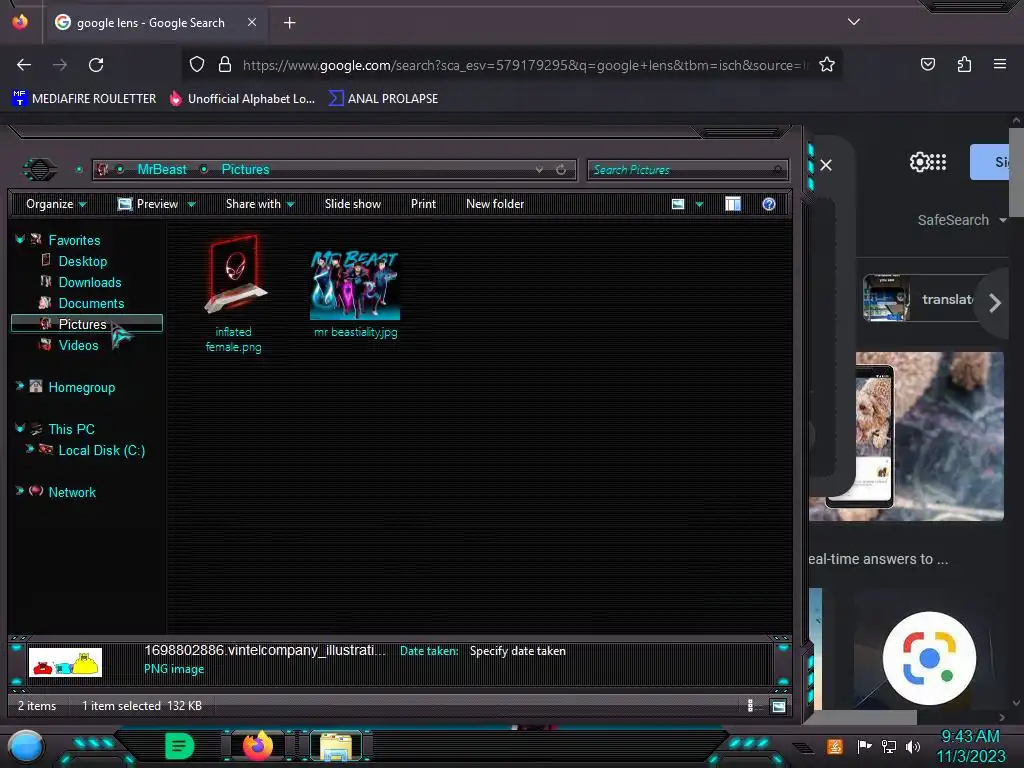The image size is (1024, 768).
Task: Select Documents in Favorites
Action: coord(91,303)
